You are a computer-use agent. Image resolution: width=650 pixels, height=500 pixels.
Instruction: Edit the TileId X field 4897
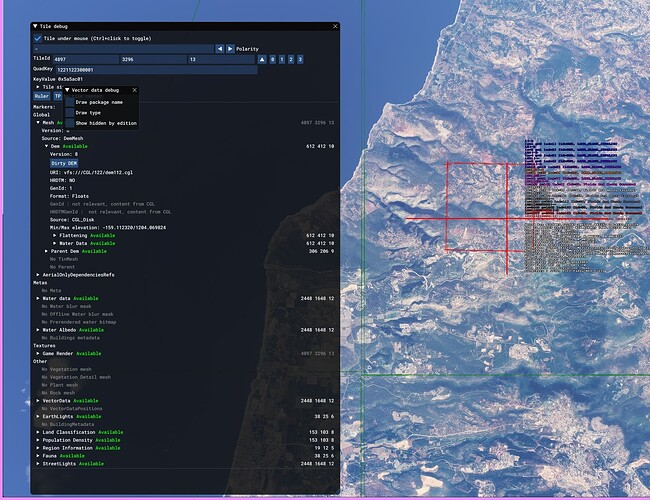[86, 59]
